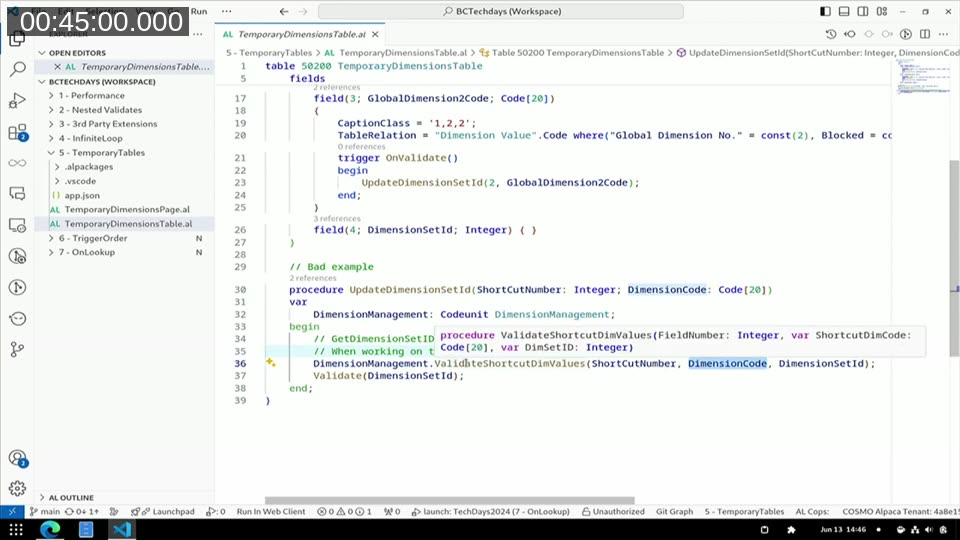960x540 pixels.
Task: Click Unauthorized in status bar
Action: click(613, 511)
